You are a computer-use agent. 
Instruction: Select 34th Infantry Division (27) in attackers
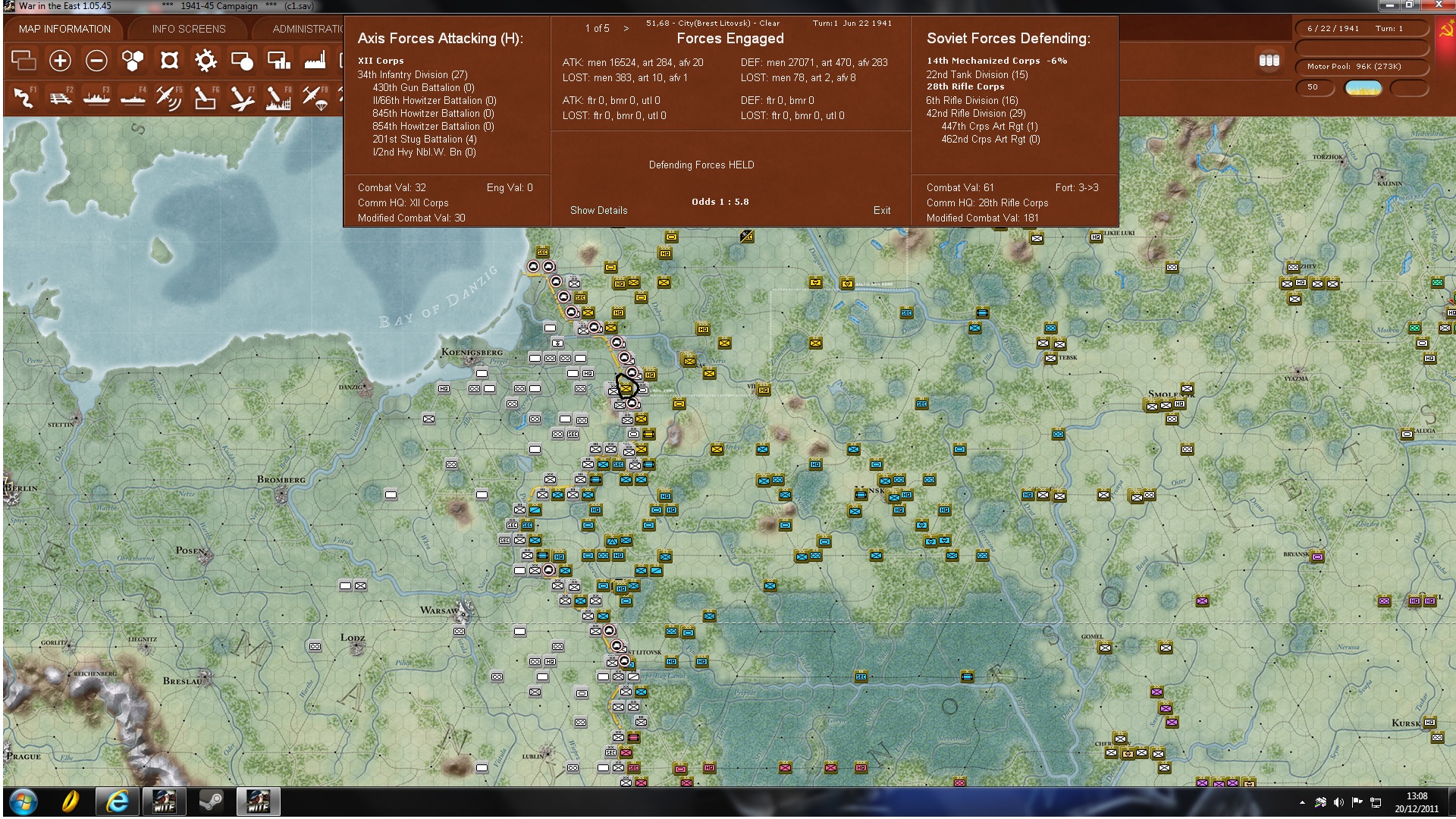click(x=413, y=74)
